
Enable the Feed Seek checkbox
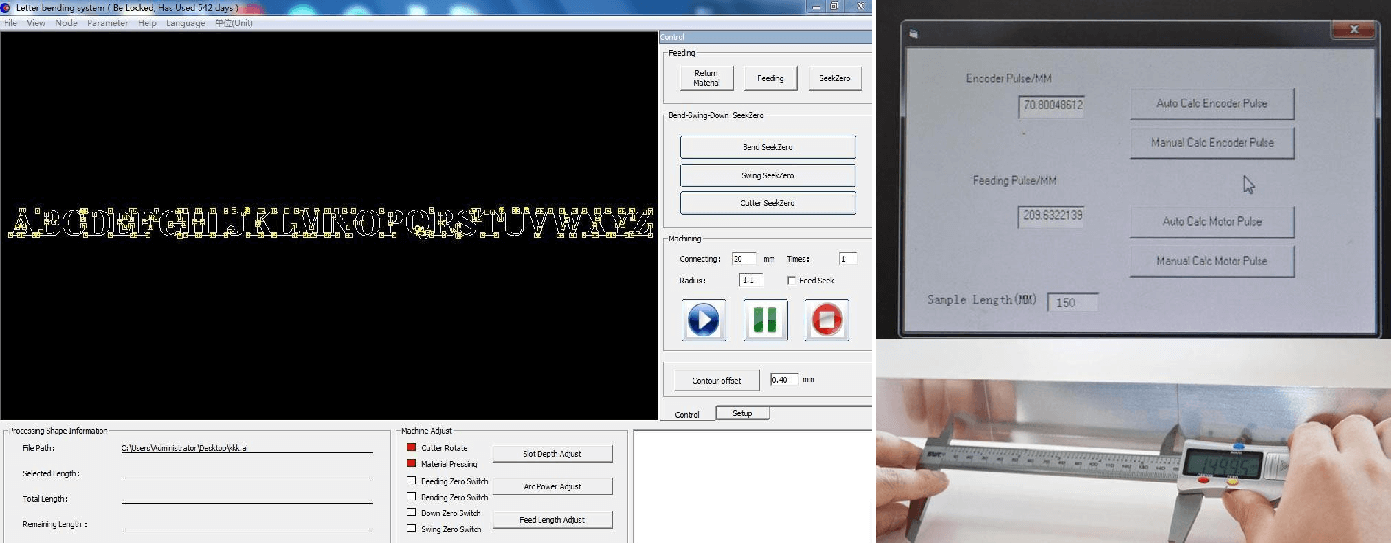click(791, 281)
